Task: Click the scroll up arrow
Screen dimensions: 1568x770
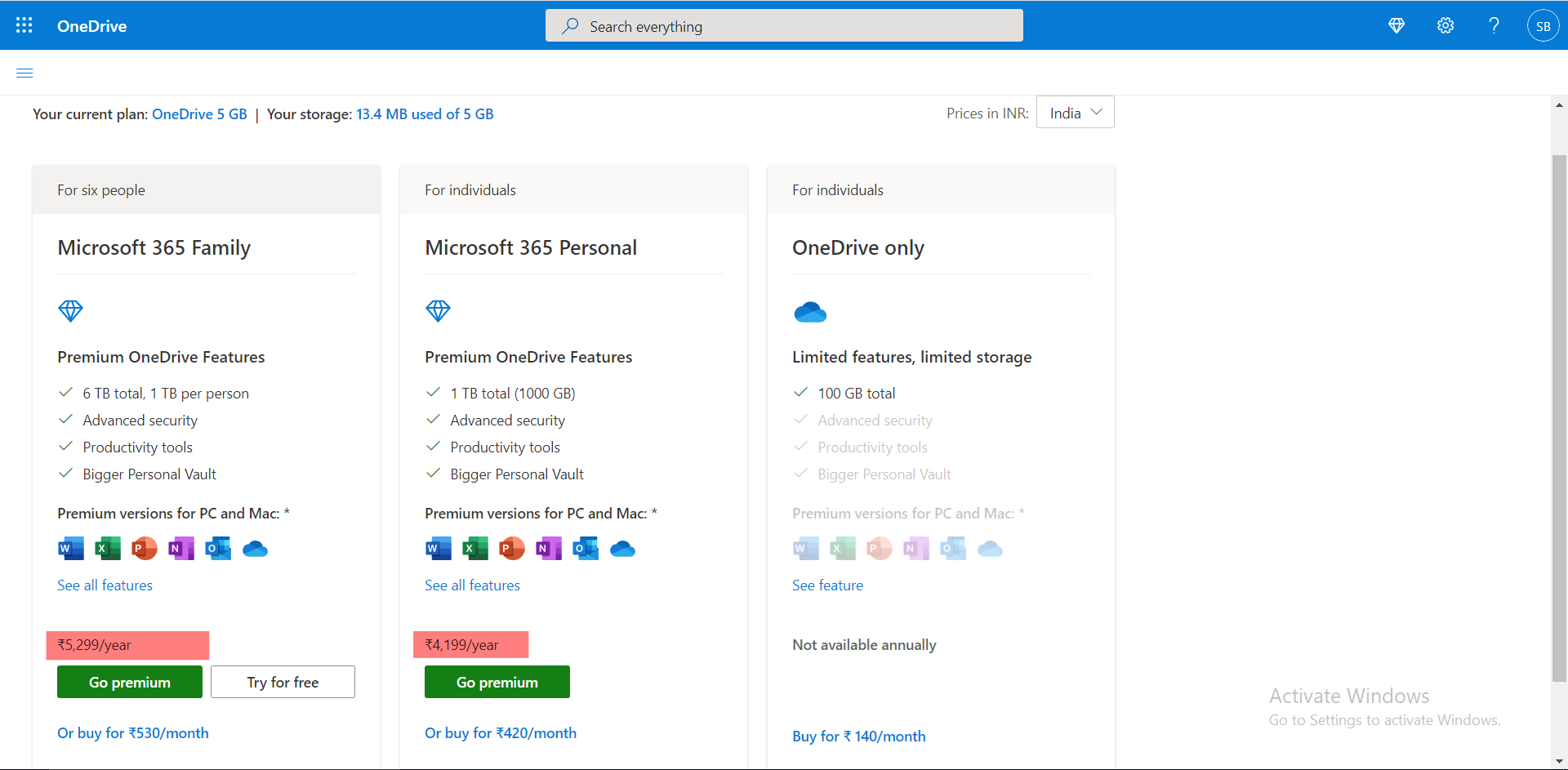Action: pyautogui.click(x=1559, y=105)
